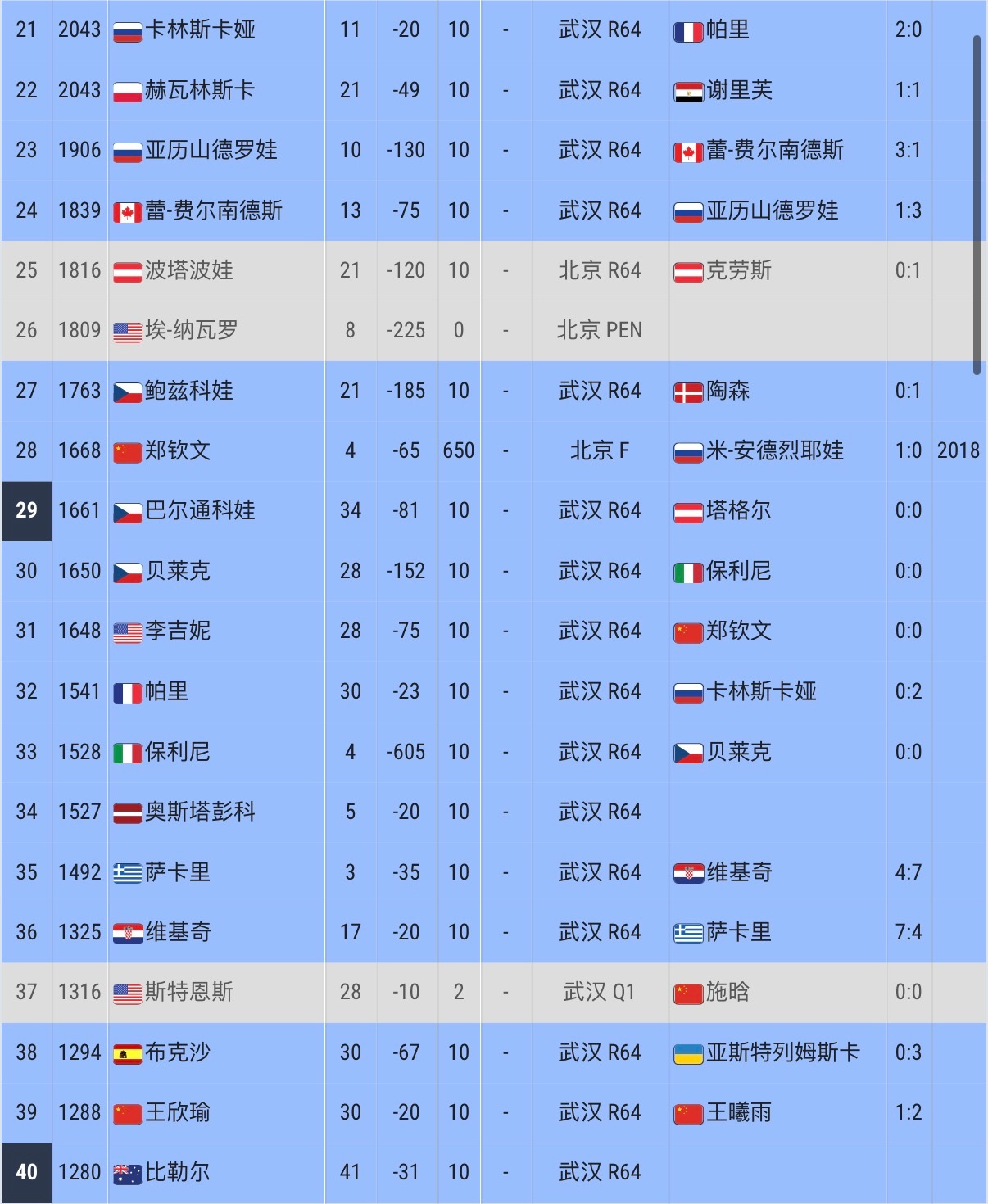Click player name 波塔波娃

click(189, 270)
